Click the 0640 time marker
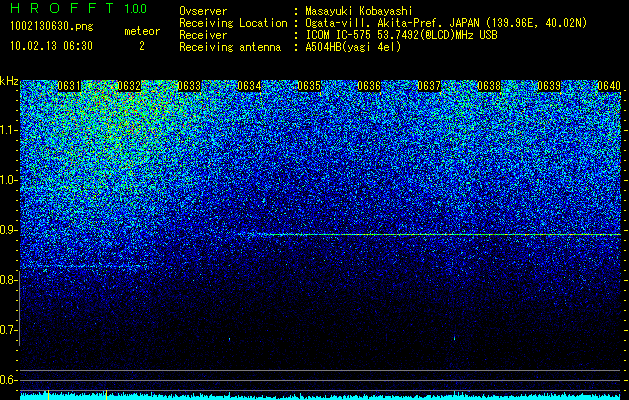Image resolution: width=629 pixels, height=400 pixels. 609,86
